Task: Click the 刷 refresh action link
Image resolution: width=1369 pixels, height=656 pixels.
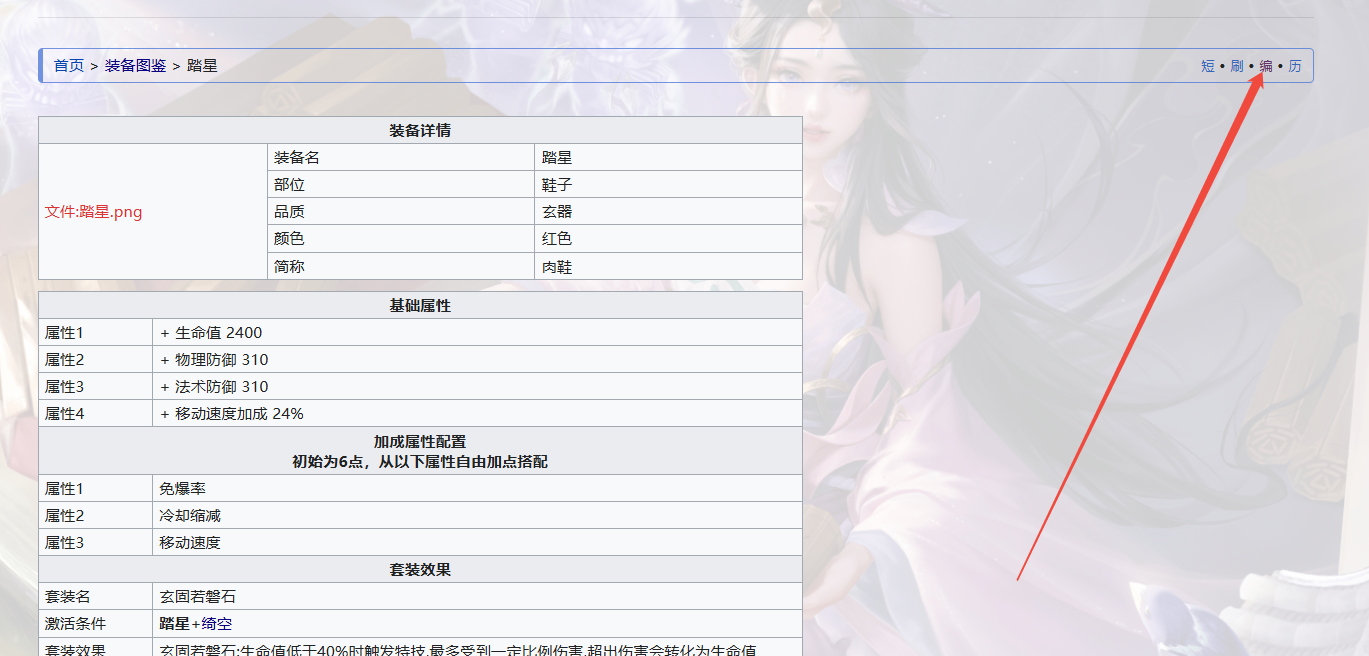Action: (1237, 66)
